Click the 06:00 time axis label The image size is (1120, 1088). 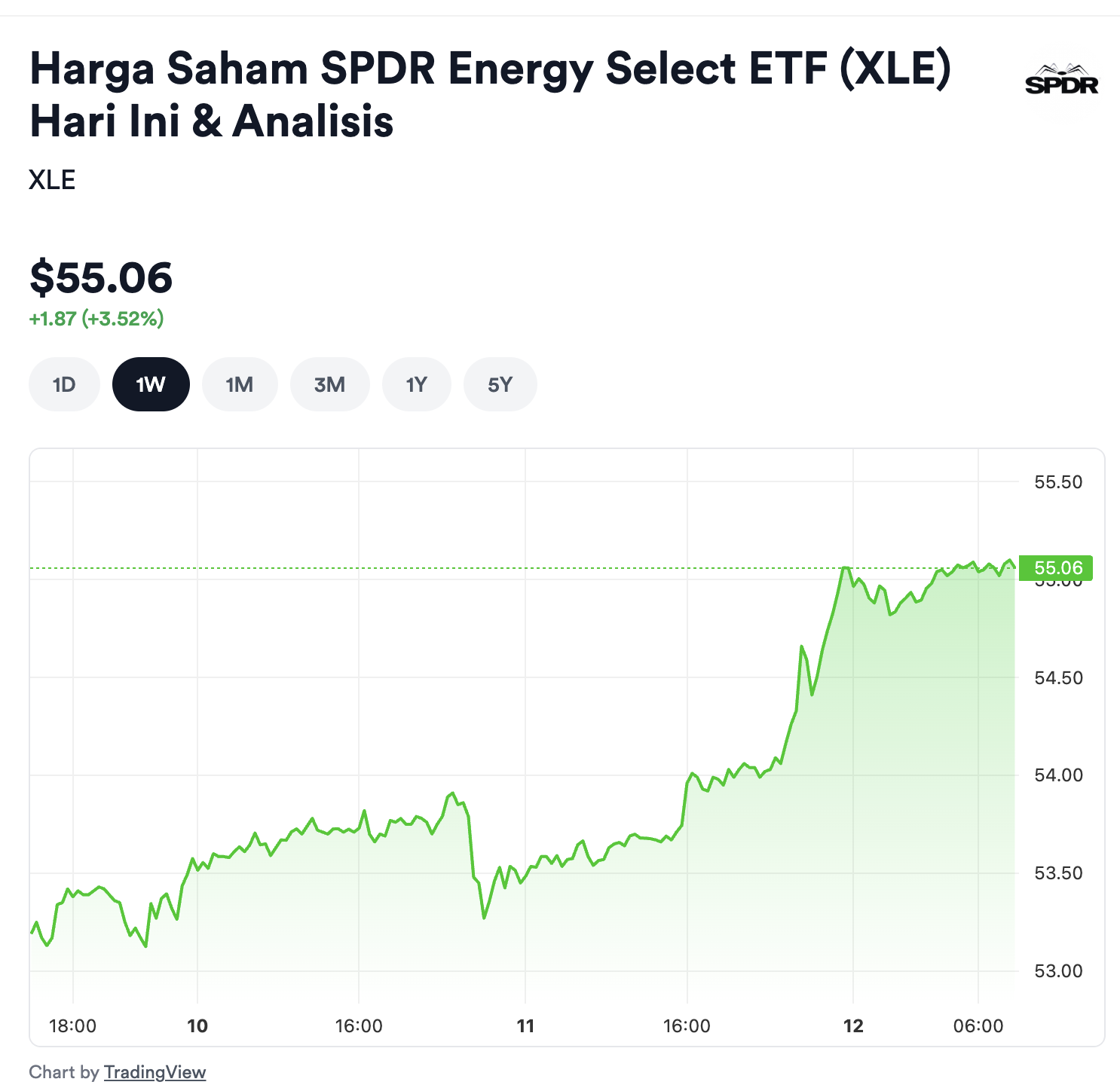tap(978, 1026)
